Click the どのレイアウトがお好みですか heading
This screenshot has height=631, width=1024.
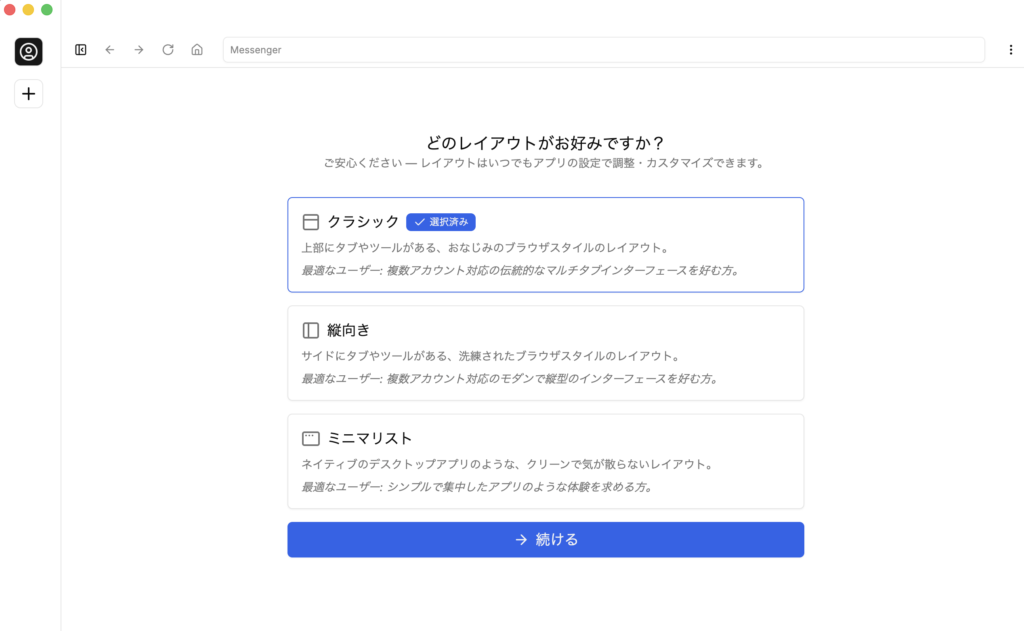pos(545,143)
